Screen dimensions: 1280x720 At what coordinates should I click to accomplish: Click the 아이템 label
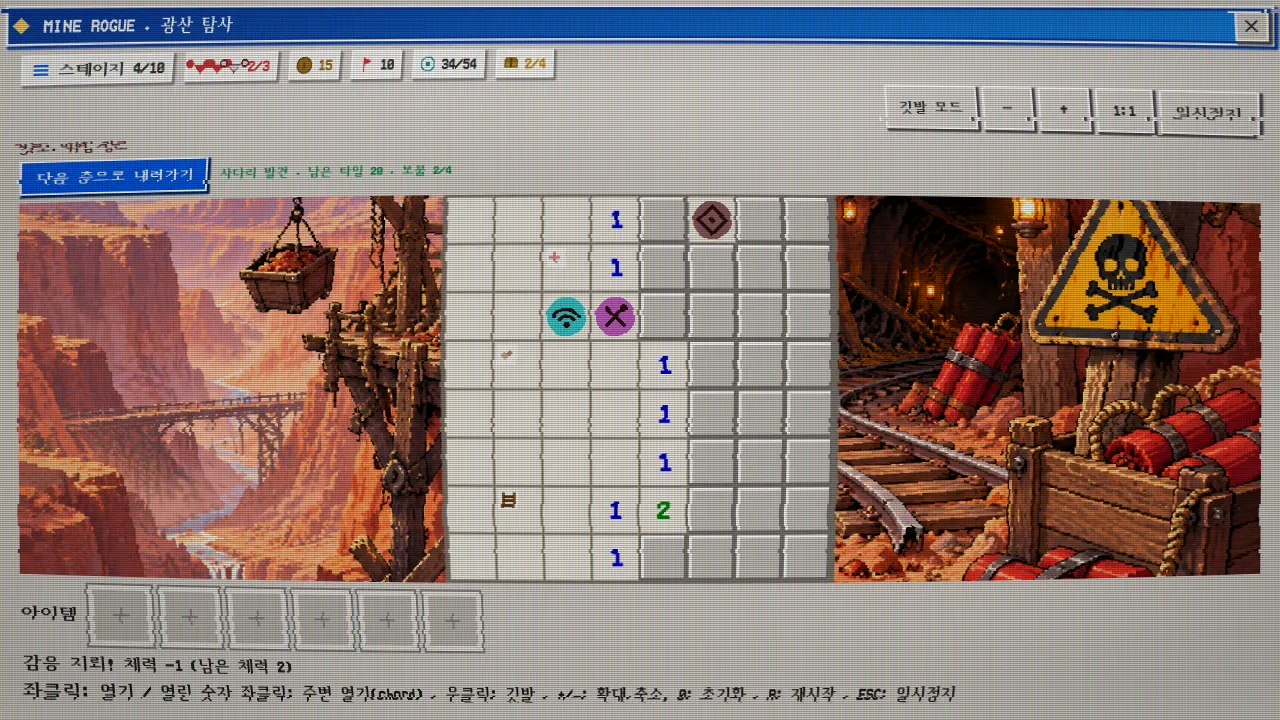point(48,613)
